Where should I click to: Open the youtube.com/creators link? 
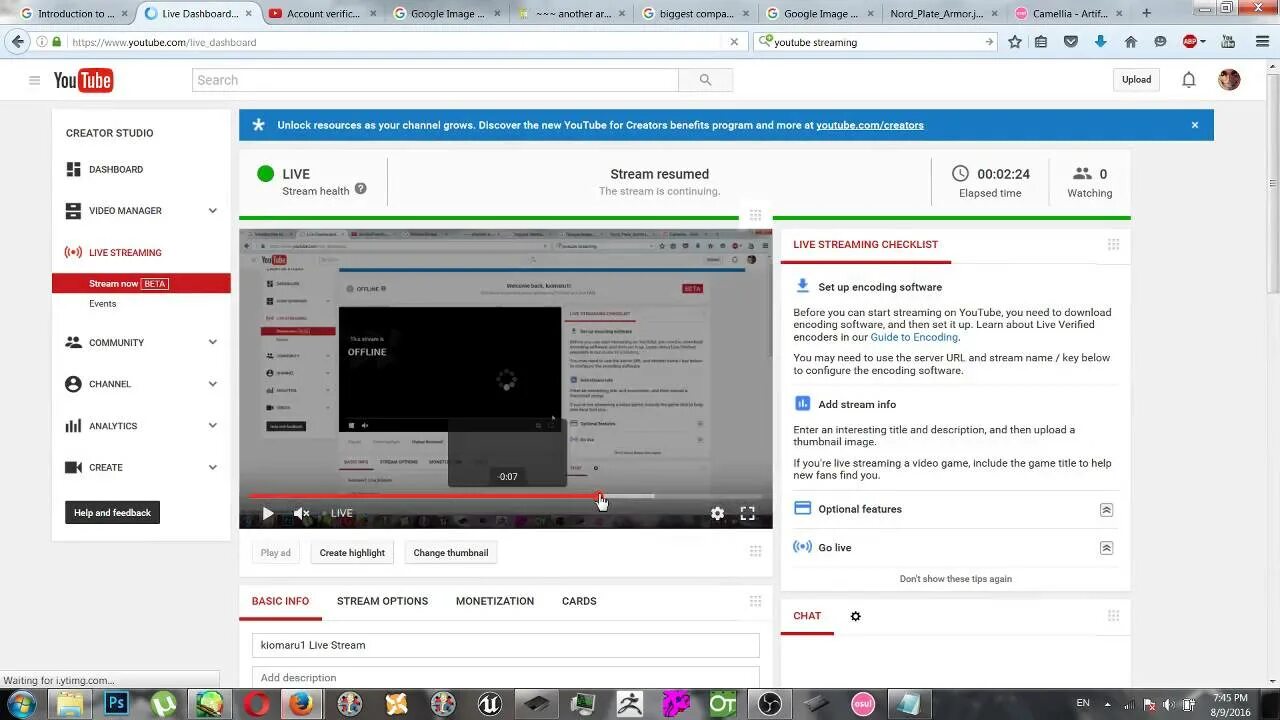pyautogui.click(x=870, y=125)
